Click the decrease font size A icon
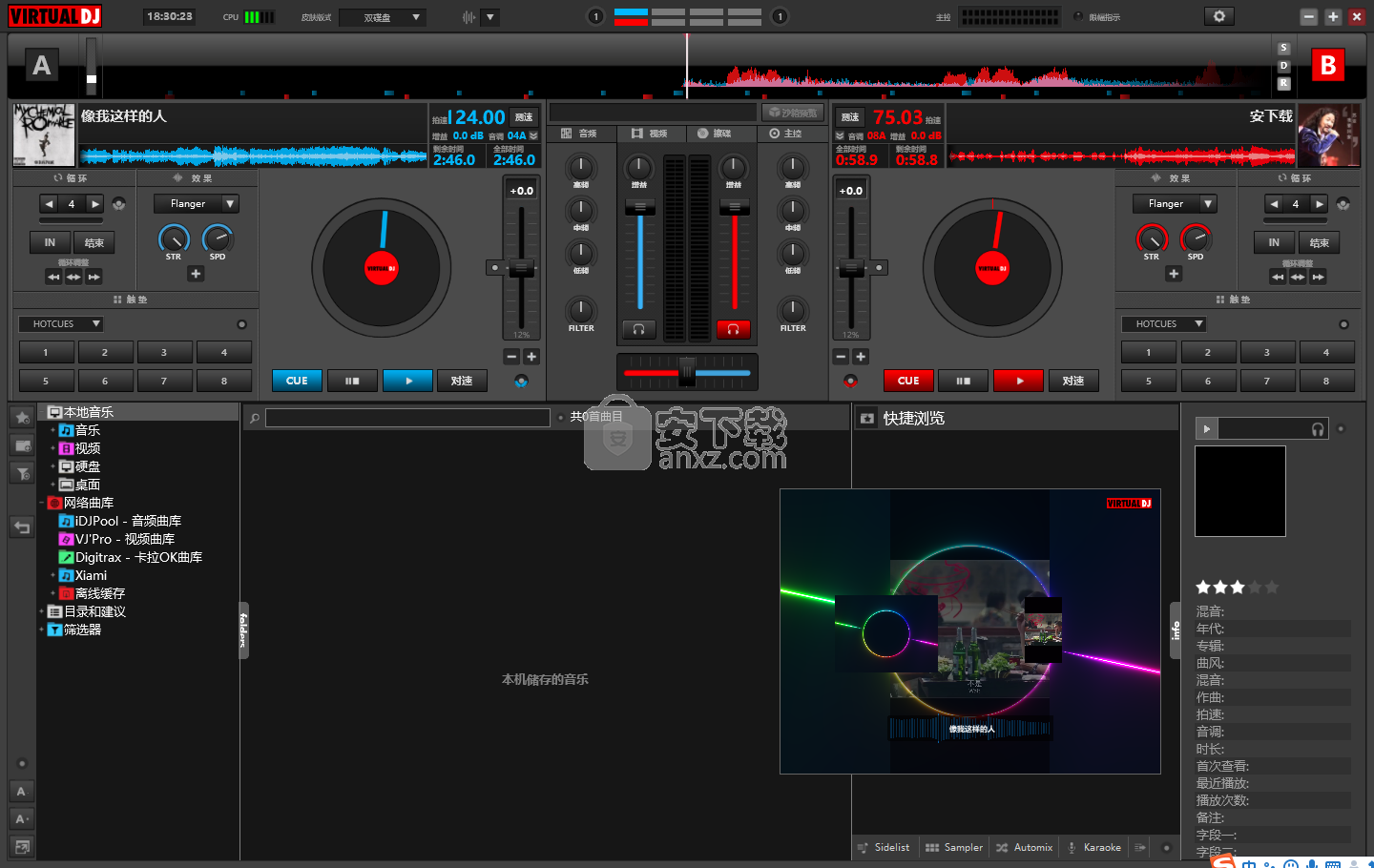Image resolution: width=1374 pixels, height=868 pixels. [21, 792]
